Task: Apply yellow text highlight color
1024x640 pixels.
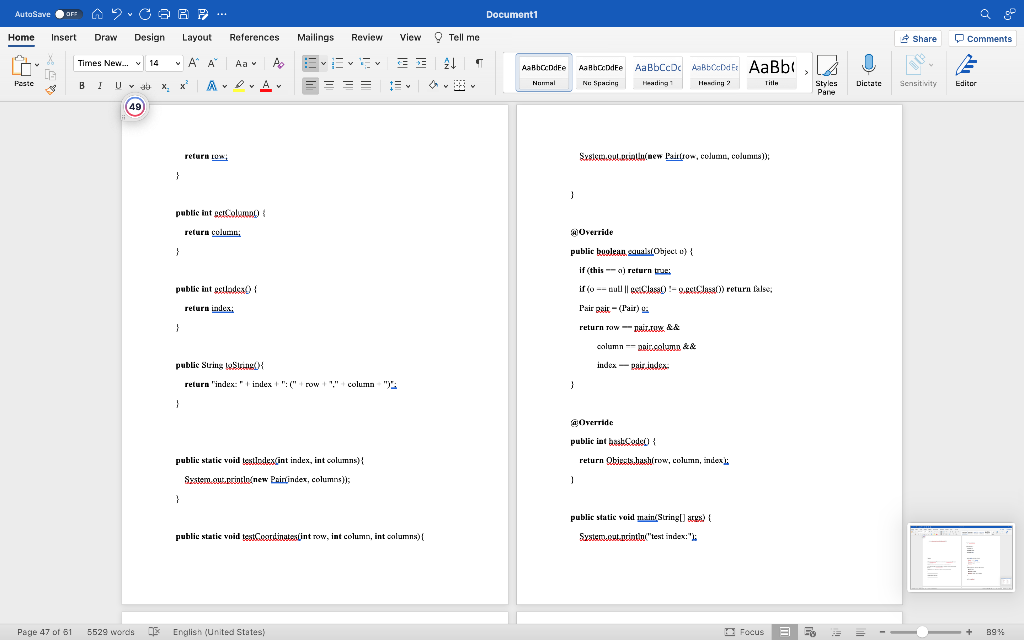Action: pos(239,86)
